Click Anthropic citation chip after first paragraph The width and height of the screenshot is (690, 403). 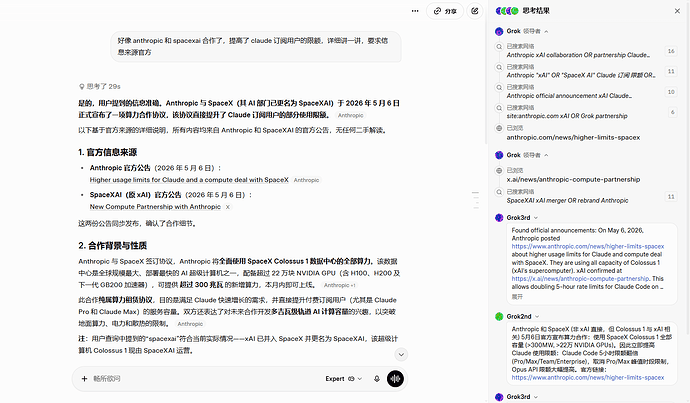point(351,115)
